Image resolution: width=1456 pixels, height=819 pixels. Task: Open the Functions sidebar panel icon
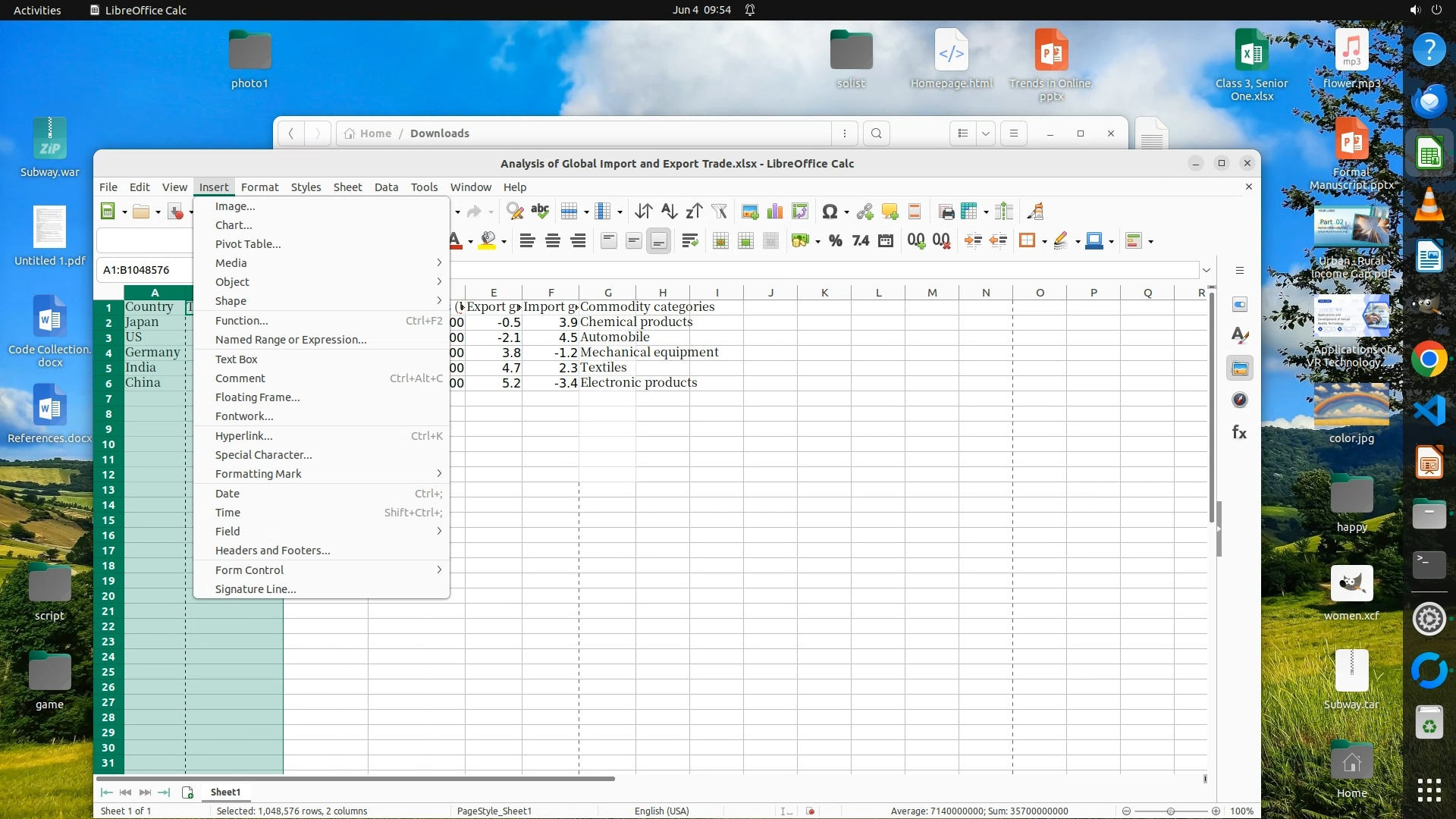tap(1239, 432)
